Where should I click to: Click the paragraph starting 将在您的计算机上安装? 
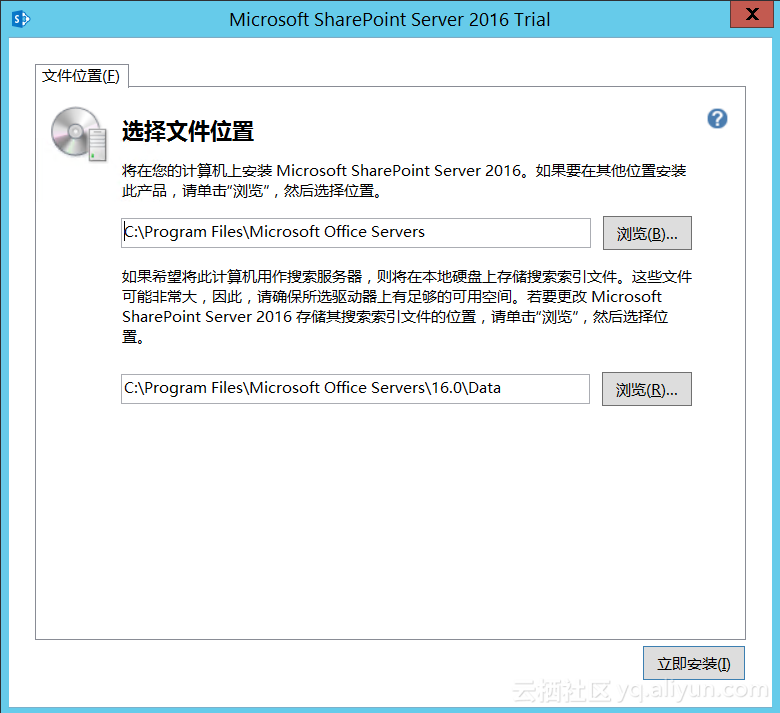(404, 181)
